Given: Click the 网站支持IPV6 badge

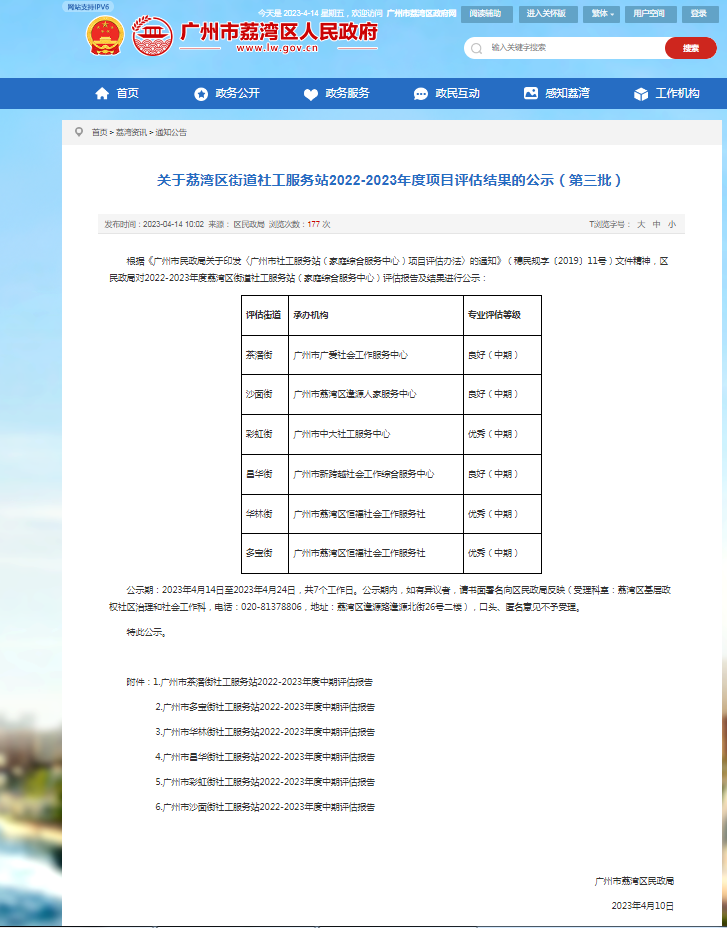Looking at the screenshot, I should pos(88,7).
